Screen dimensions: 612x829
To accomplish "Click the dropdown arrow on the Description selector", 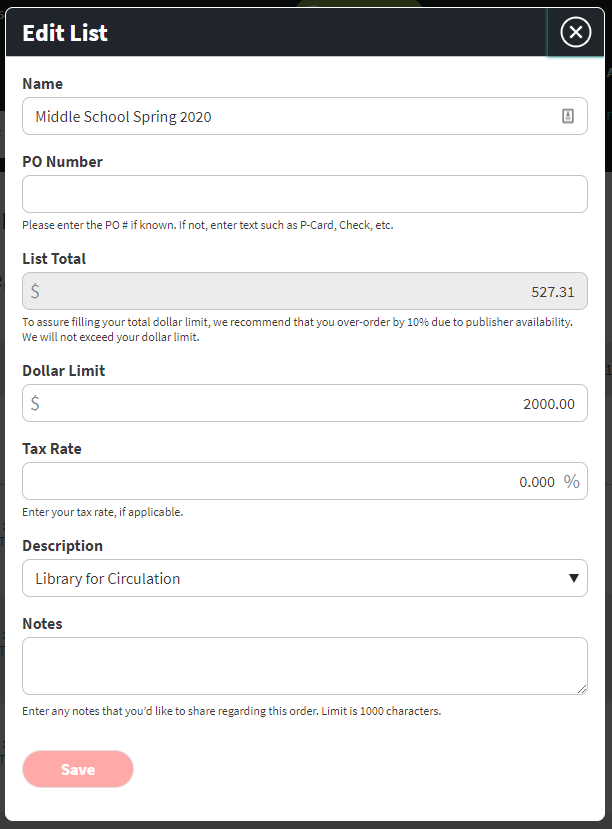I will pyautogui.click(x=574, y=578).
